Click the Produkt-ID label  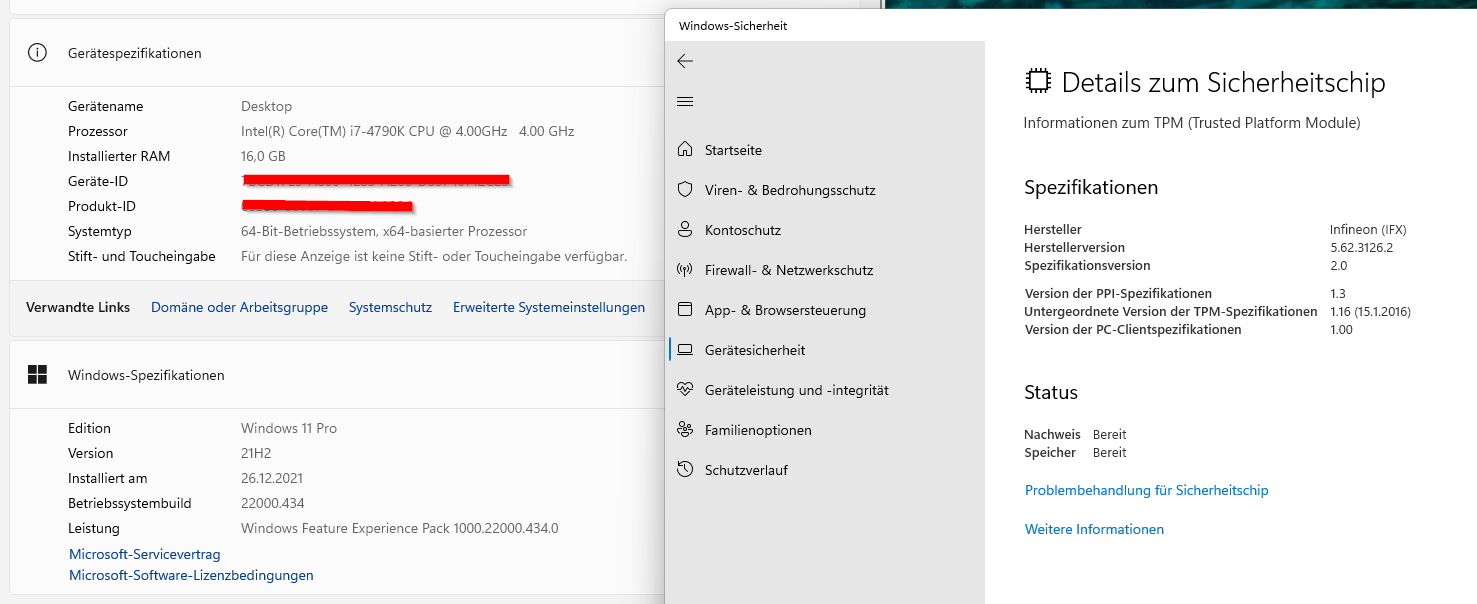(102, 206)
